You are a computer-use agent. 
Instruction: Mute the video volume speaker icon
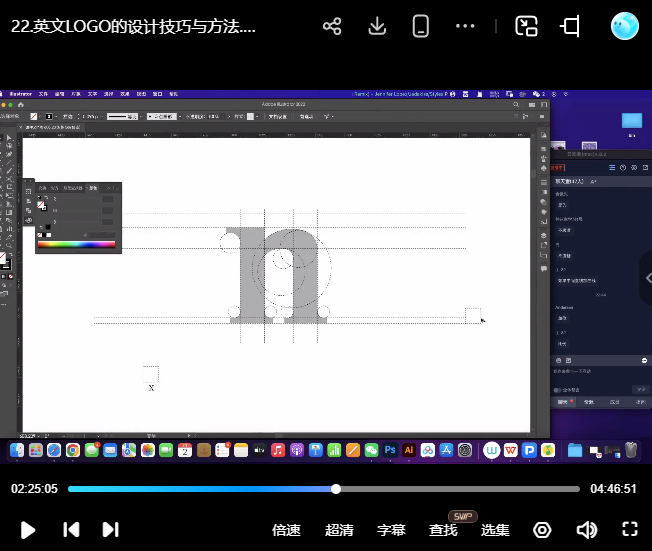coord(587,530)
